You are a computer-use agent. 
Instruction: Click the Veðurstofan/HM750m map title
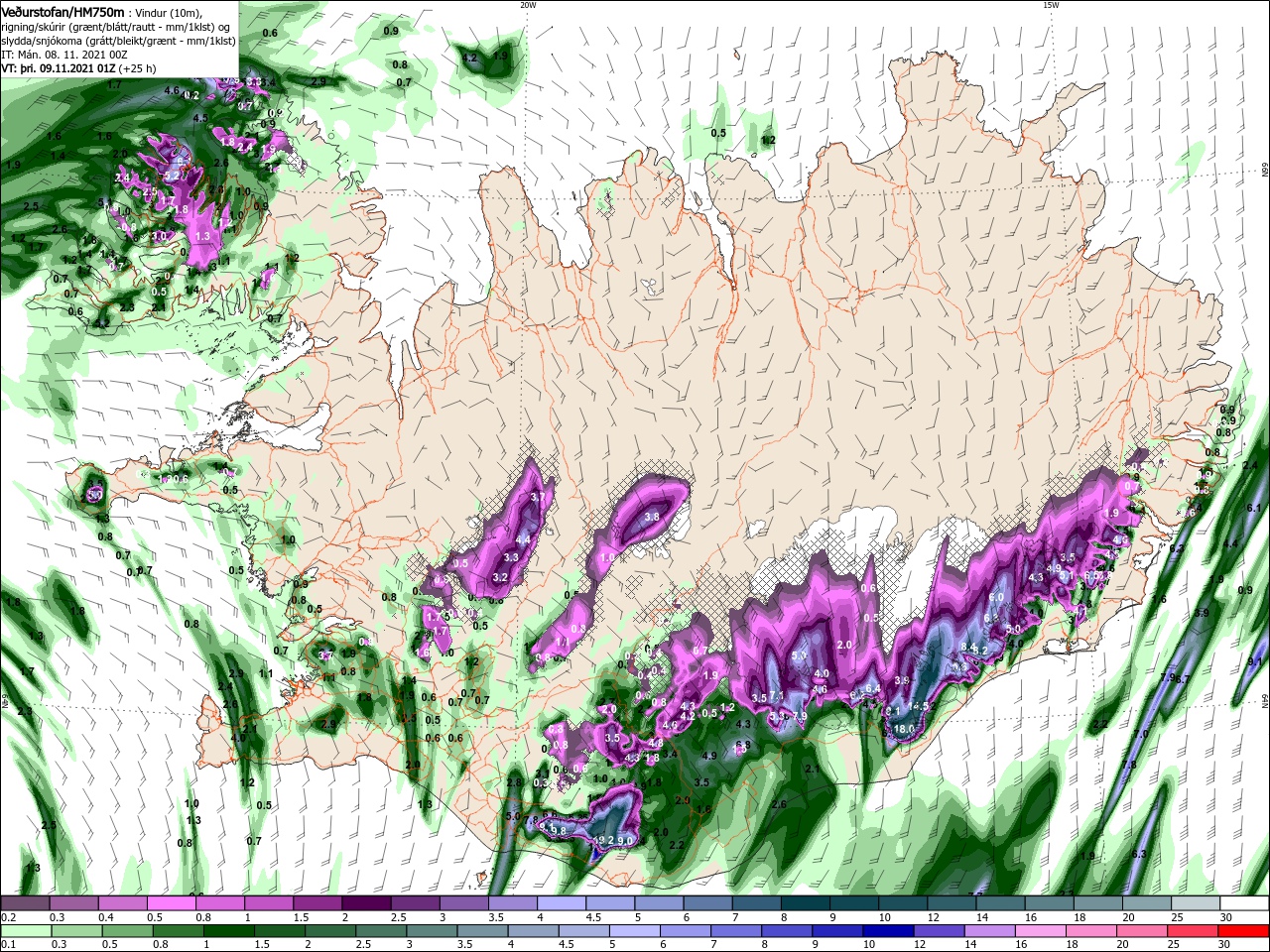(x=63, y=11)
